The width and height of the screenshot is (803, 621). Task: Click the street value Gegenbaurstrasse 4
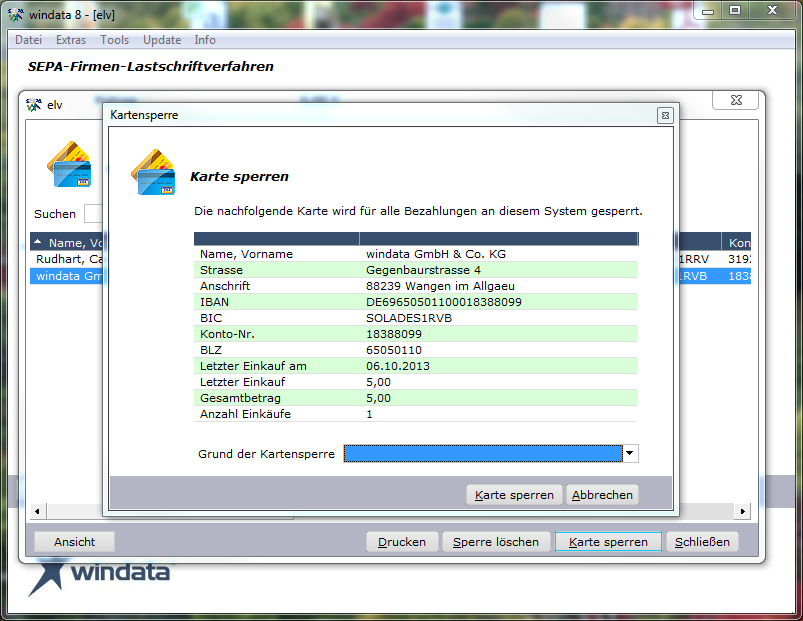pos(423,270)
